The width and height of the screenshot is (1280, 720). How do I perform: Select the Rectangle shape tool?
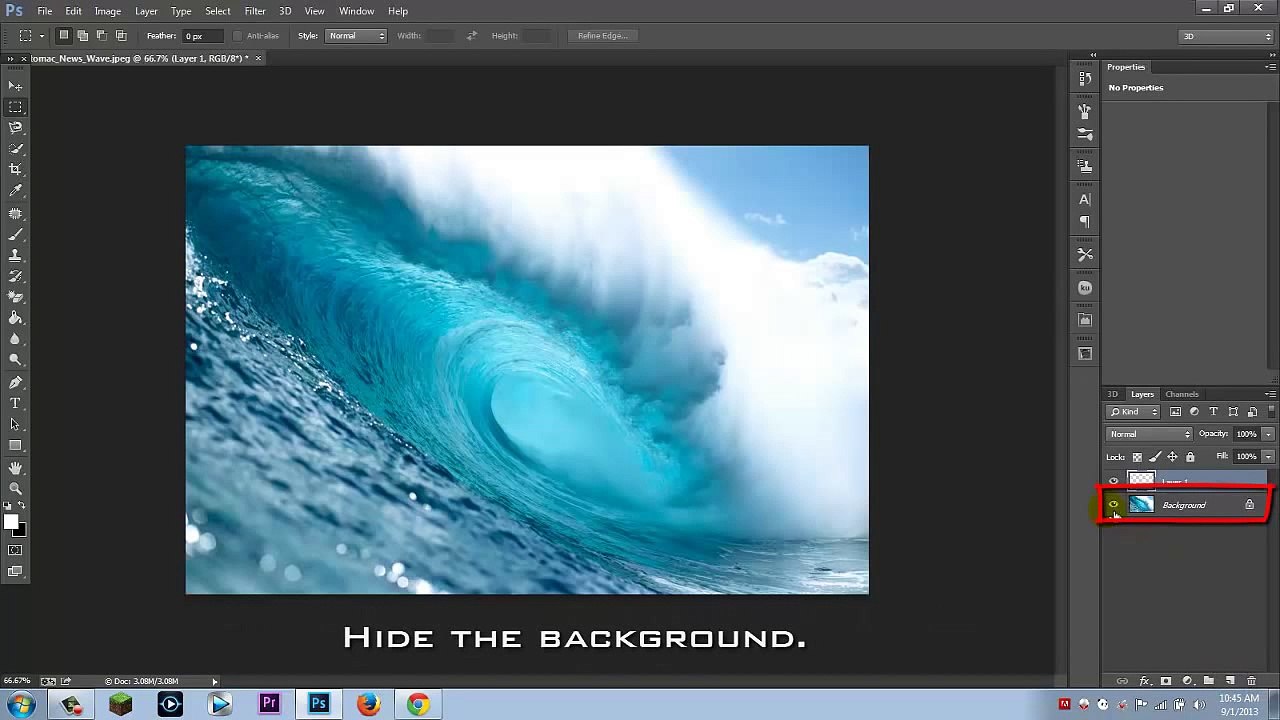[x=15, y=446]
